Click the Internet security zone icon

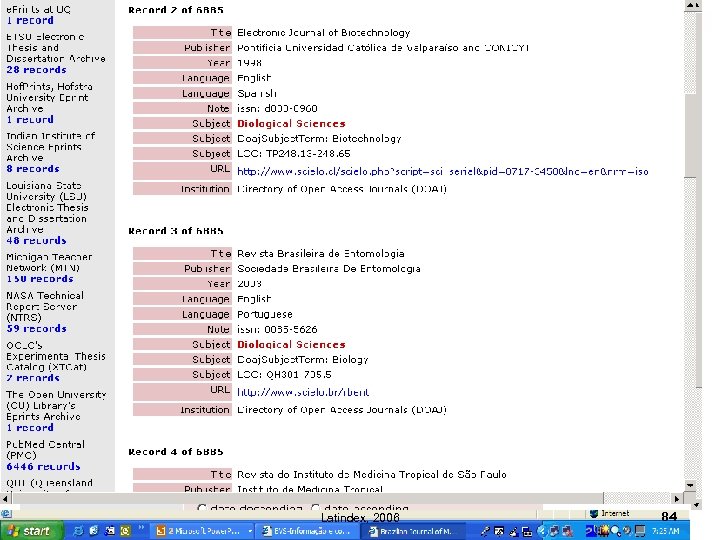pyautogui.click(x=594, y=513)
